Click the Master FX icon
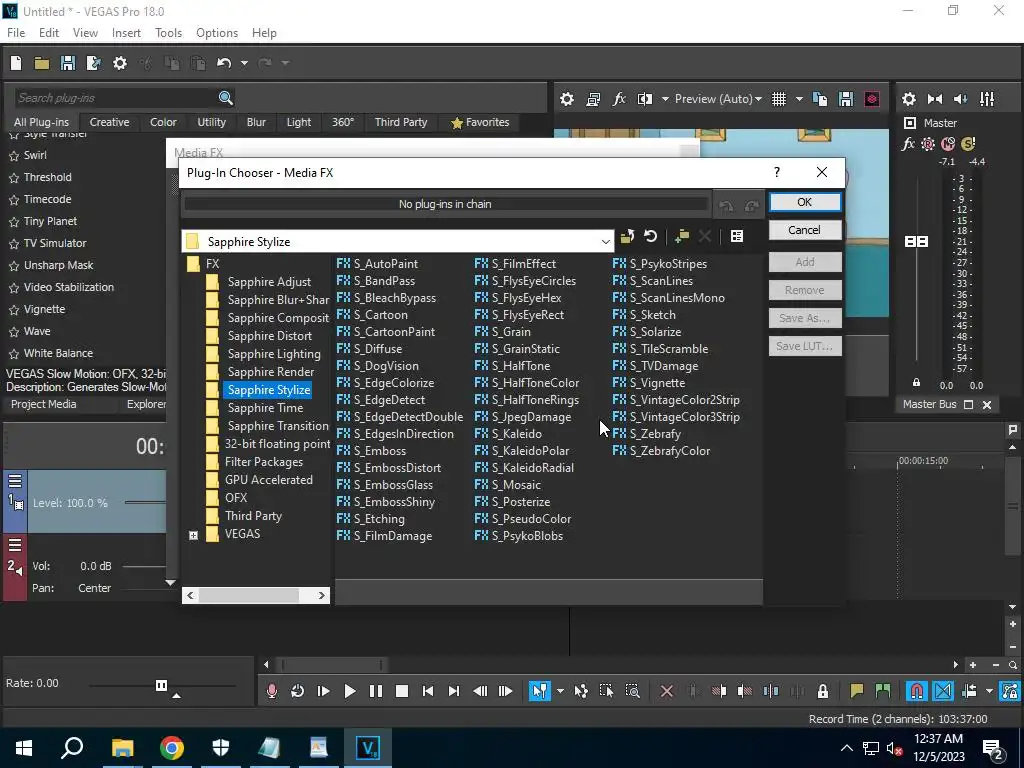Image resolution: width=1024 pixels, height=768 pixels. coord(908,144)
